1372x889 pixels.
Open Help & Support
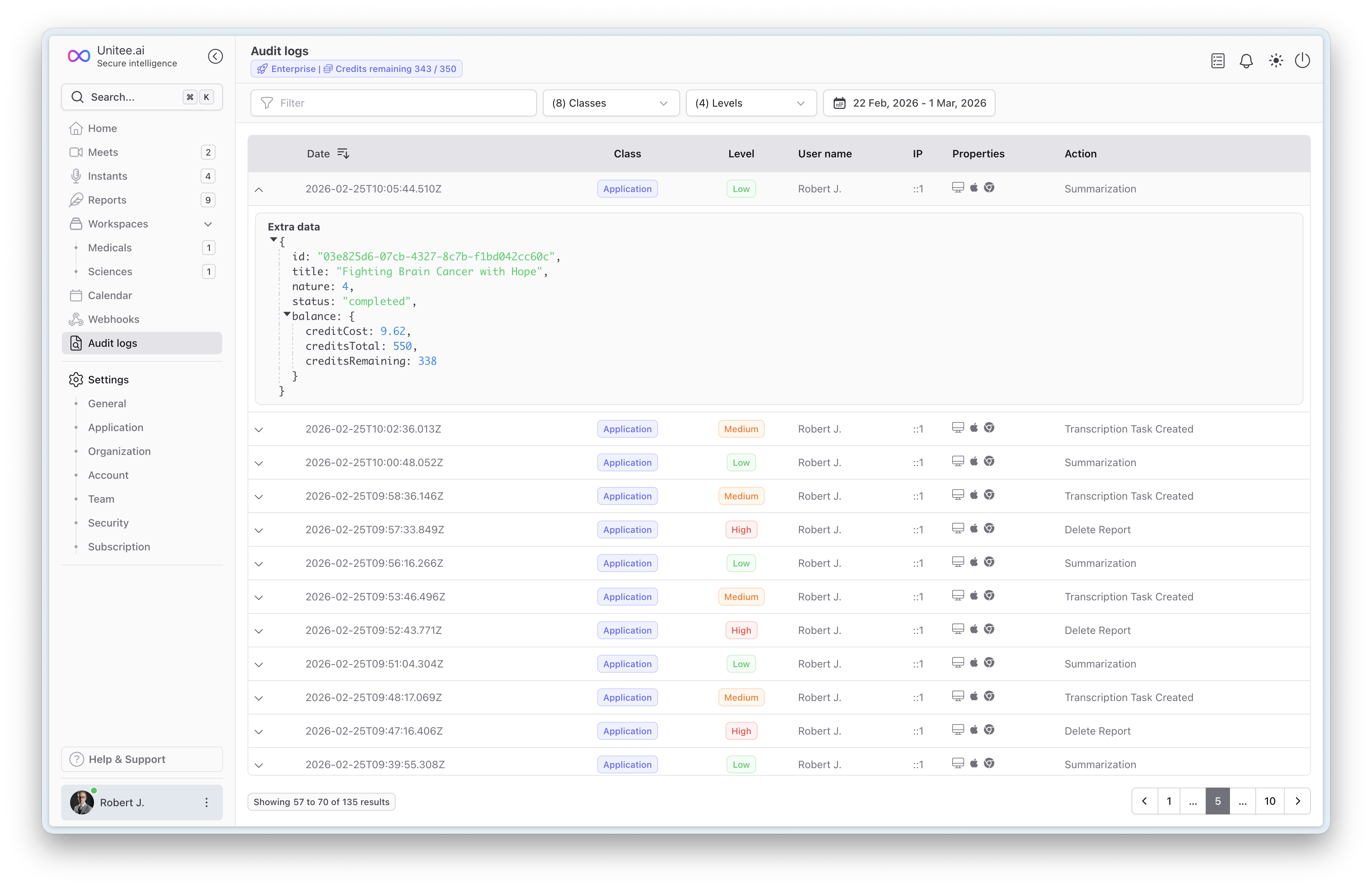(x=142, y=759)
